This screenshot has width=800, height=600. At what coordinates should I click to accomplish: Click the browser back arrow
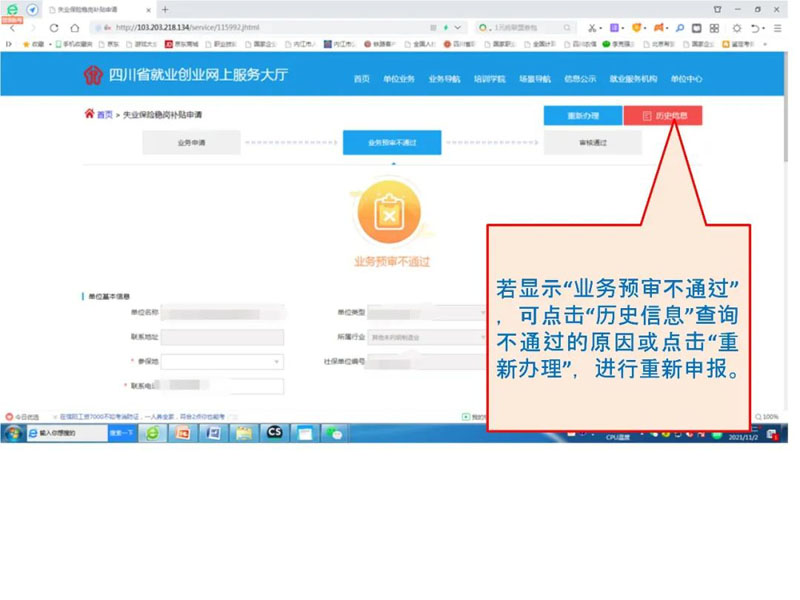tap(12, 28)
